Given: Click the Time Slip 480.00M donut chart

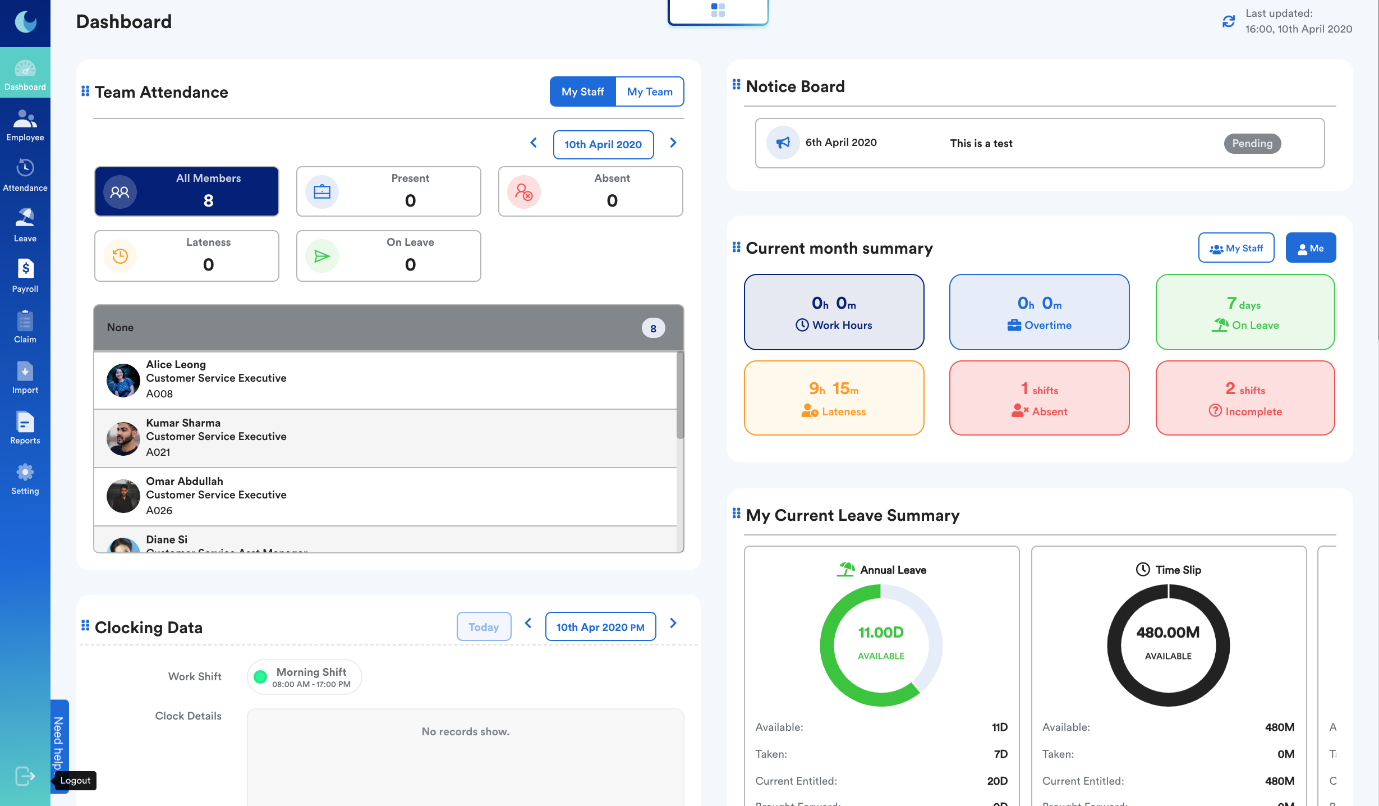Looking at the screenshot, I should click(x=1168, y=645).
